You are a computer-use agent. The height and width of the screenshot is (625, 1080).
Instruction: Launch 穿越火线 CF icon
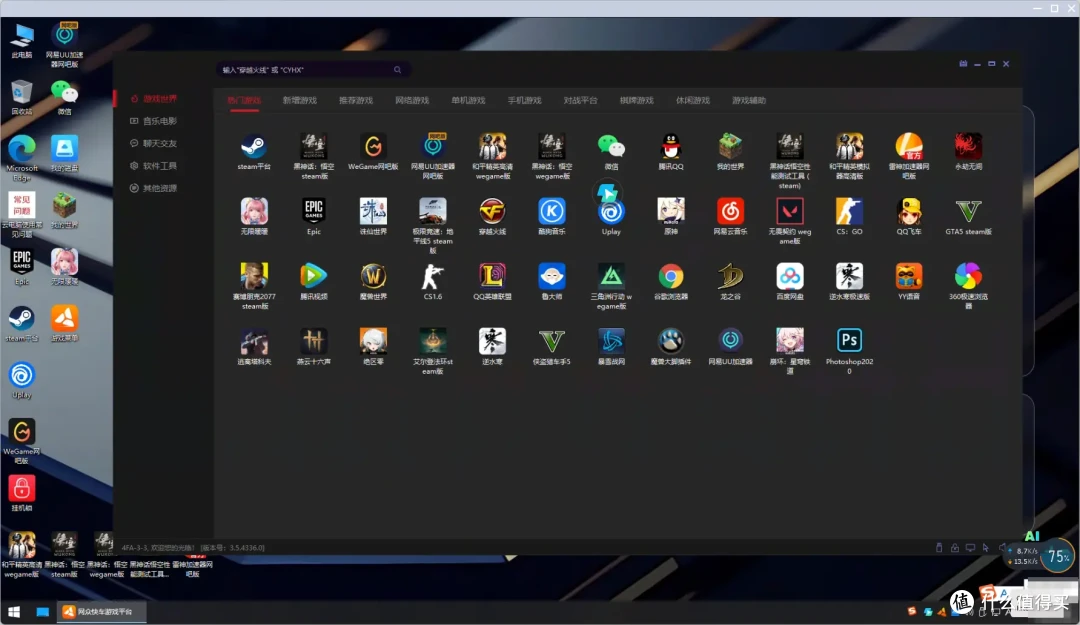point(492,212)
